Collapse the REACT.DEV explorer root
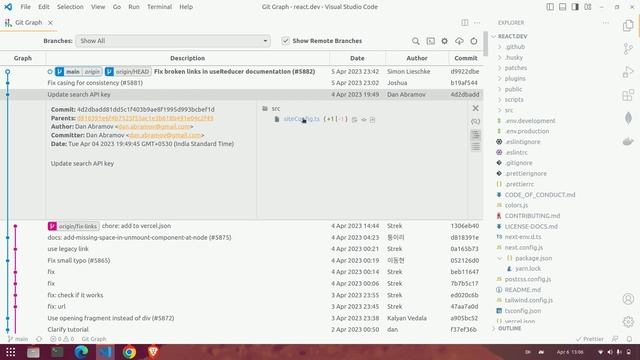 494,36
